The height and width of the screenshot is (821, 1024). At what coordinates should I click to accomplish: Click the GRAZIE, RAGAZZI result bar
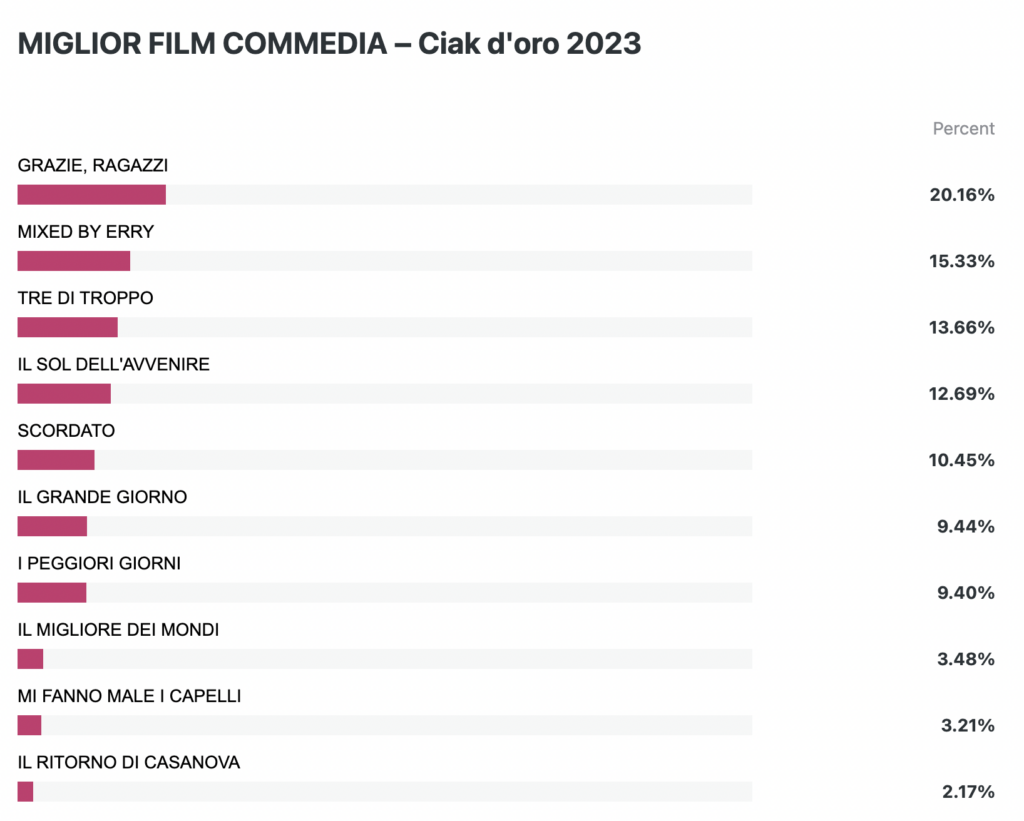pyautogui.click(x=385, y=195)
